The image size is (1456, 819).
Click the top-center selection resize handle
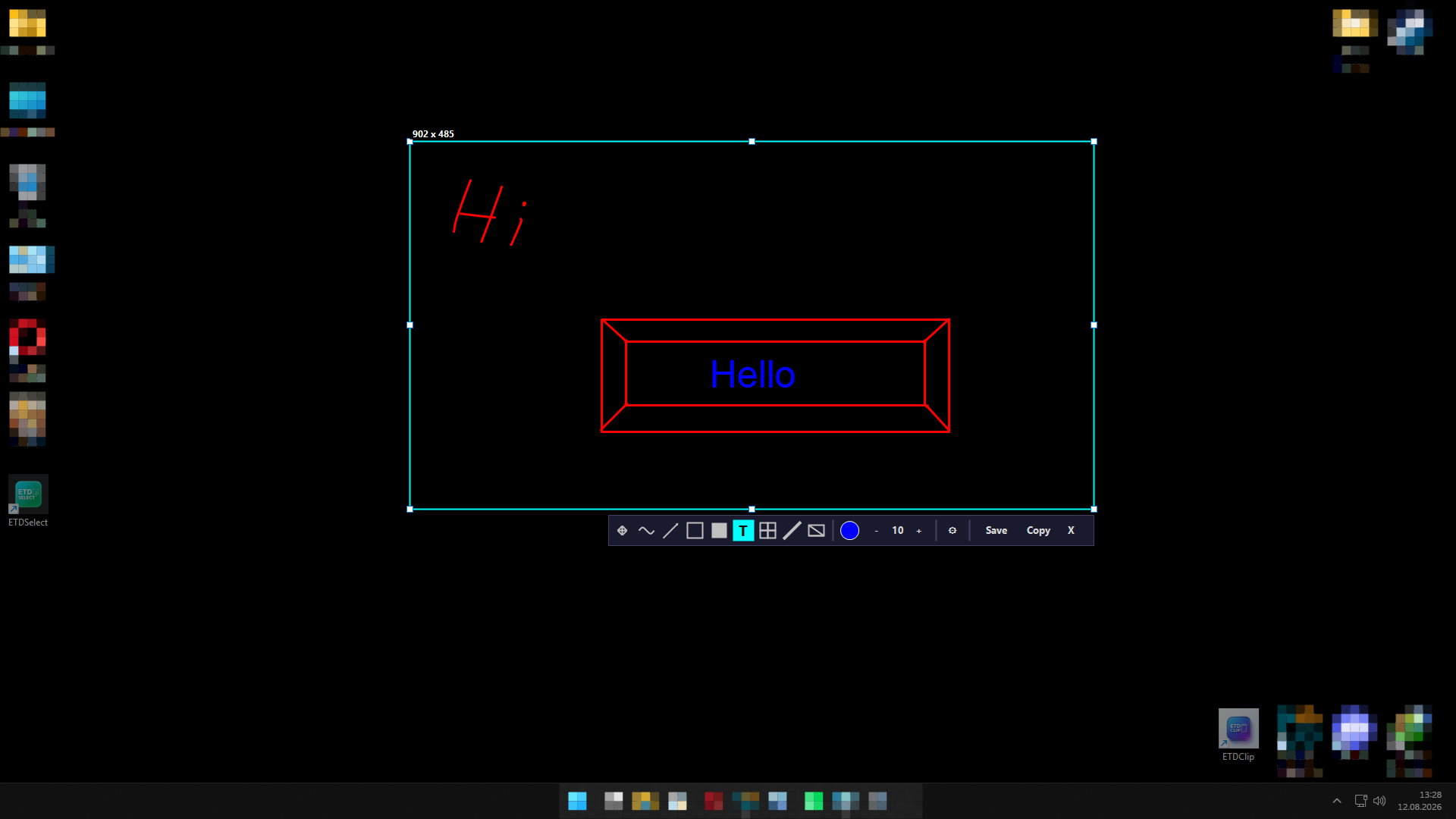752,142
